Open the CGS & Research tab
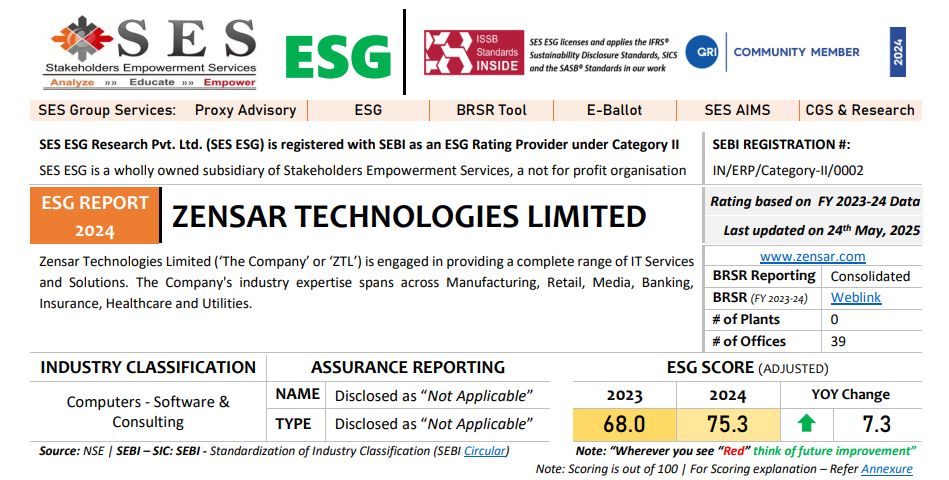The image size is (949, 480). tap(860, 110)
